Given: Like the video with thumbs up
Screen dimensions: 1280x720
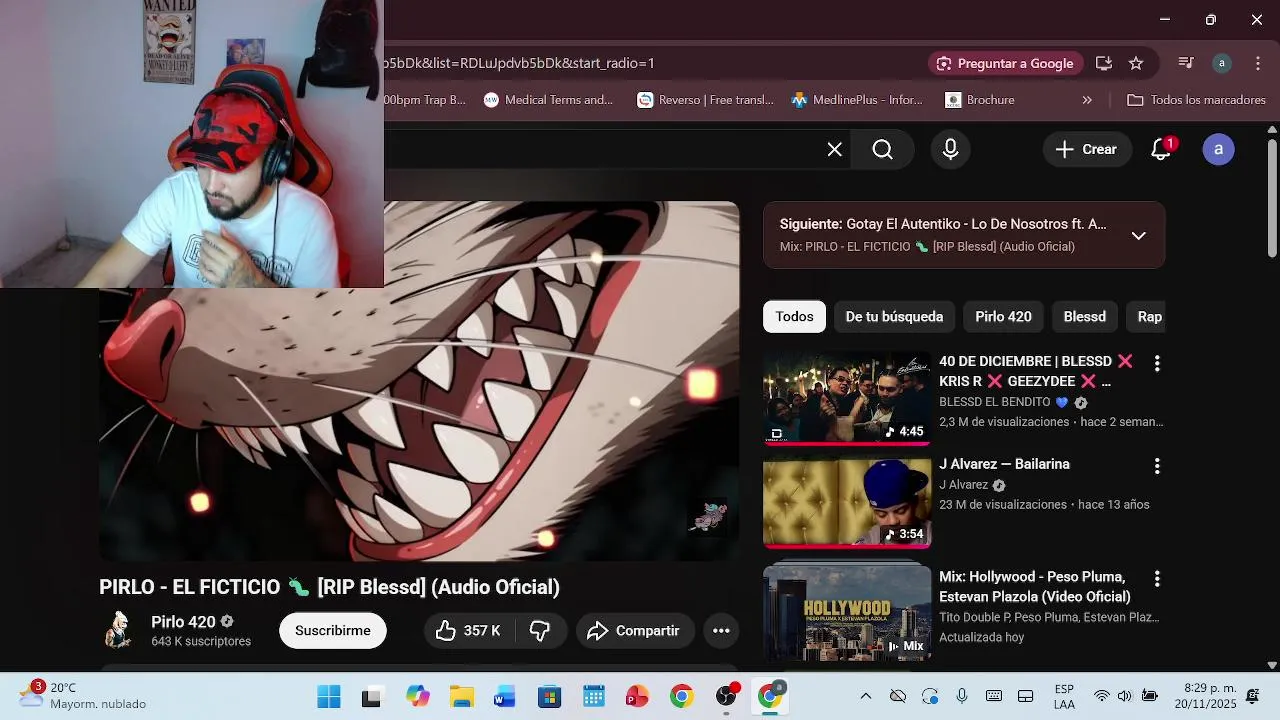Looking at the screenshot, I should [468, 631].
